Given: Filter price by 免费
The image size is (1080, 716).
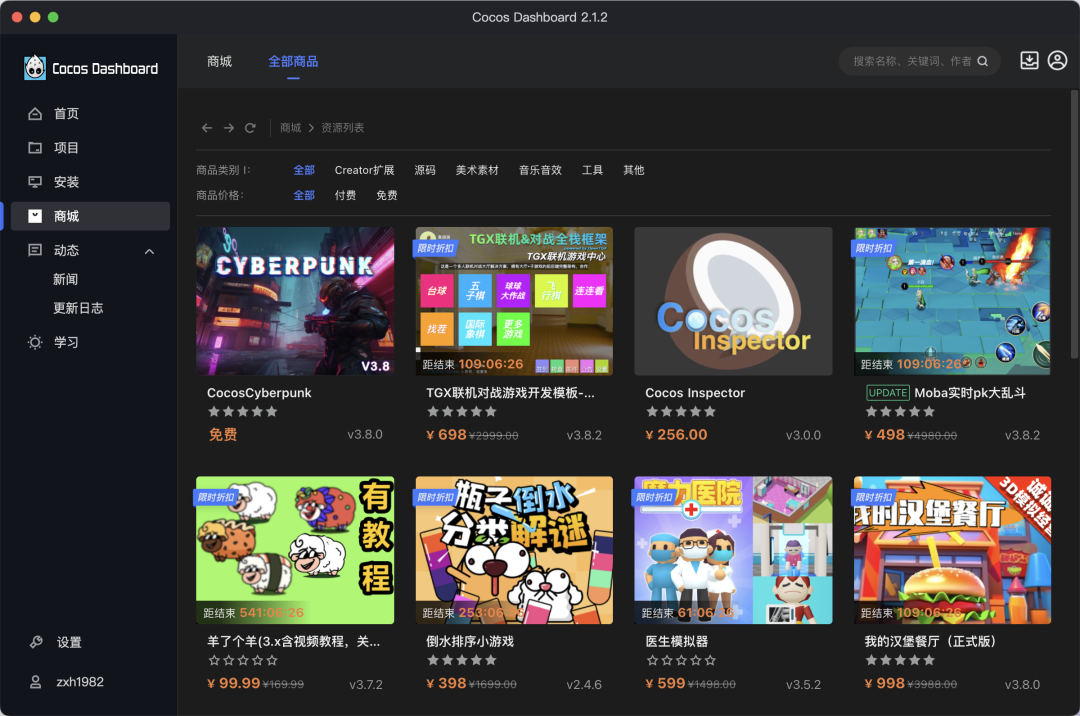Looking at the screenshot, I should (386, 196).
